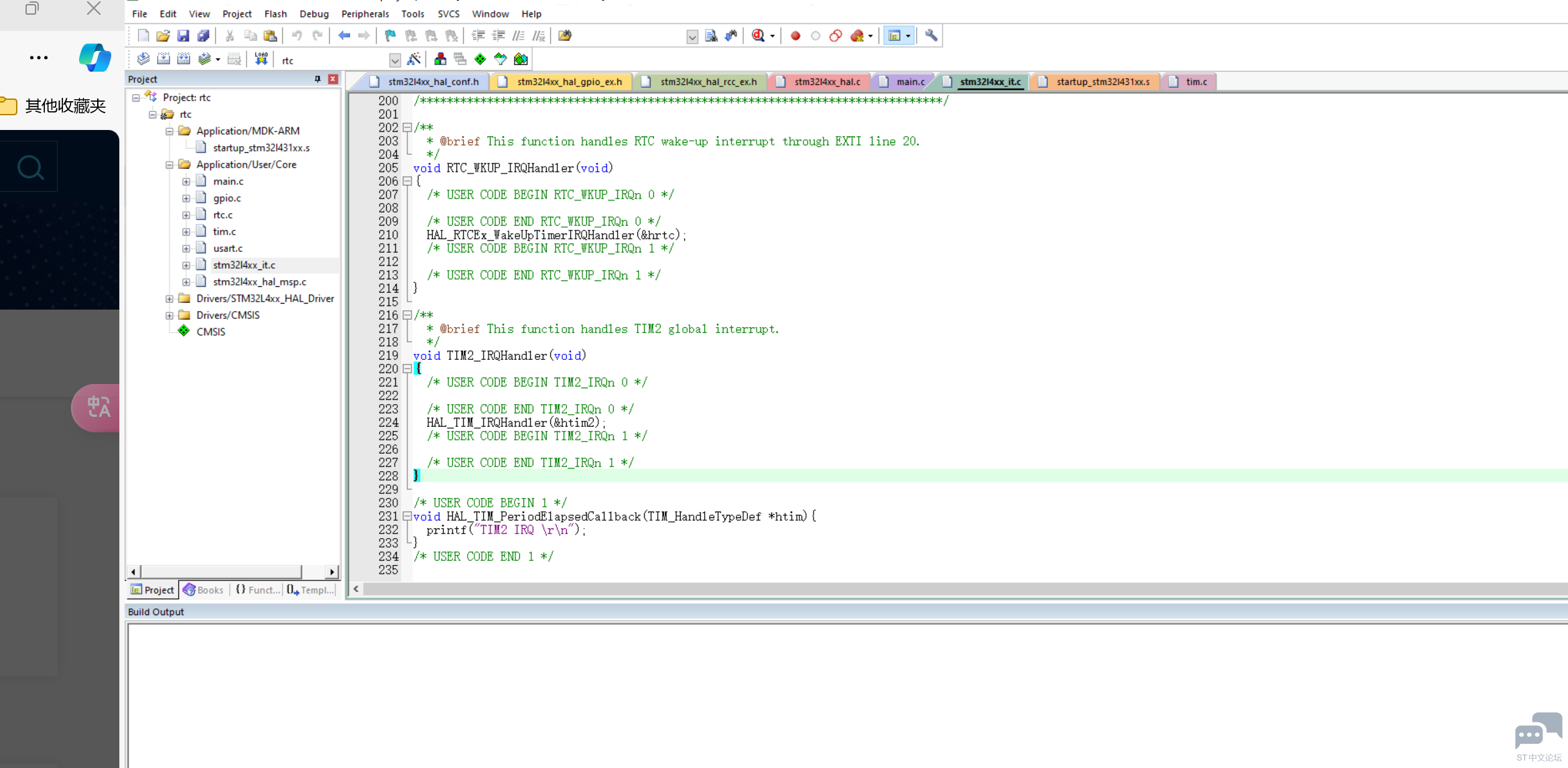Collapse code fold at line 231

pyautogui.click(x=407, y=516)
